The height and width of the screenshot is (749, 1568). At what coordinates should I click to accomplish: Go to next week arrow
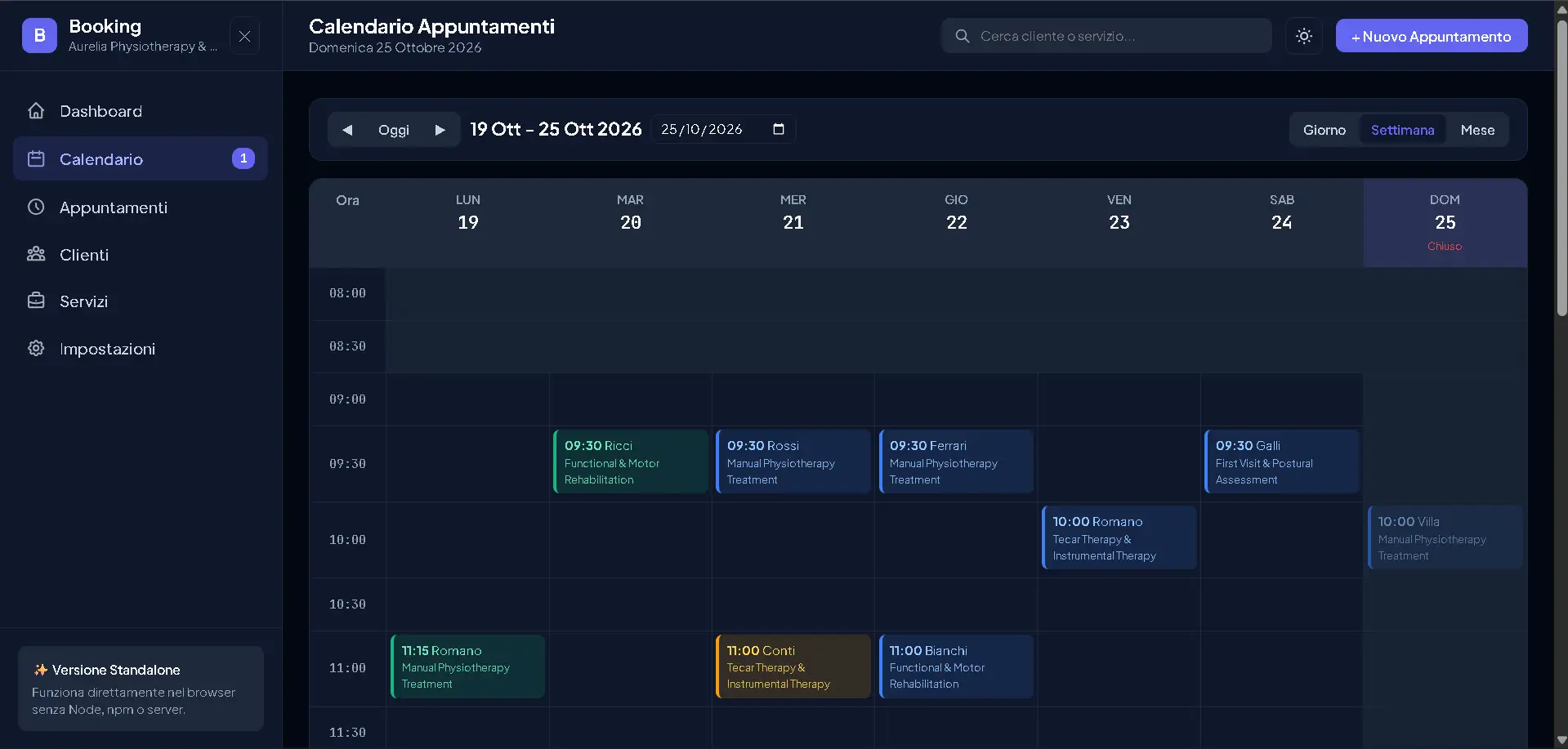[440, 130]
